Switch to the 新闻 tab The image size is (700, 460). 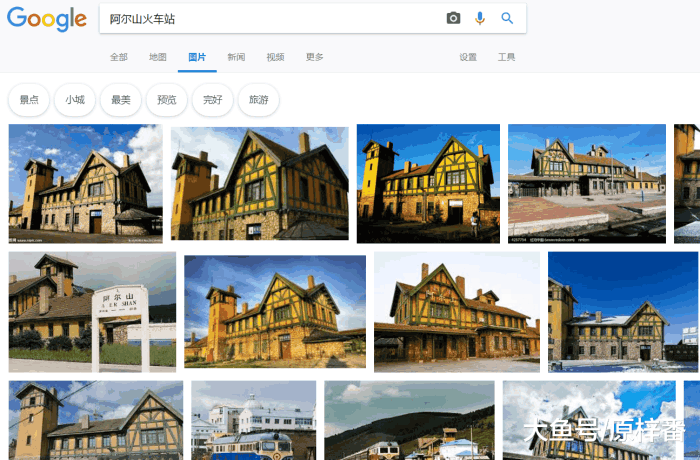tap(236, 57)
